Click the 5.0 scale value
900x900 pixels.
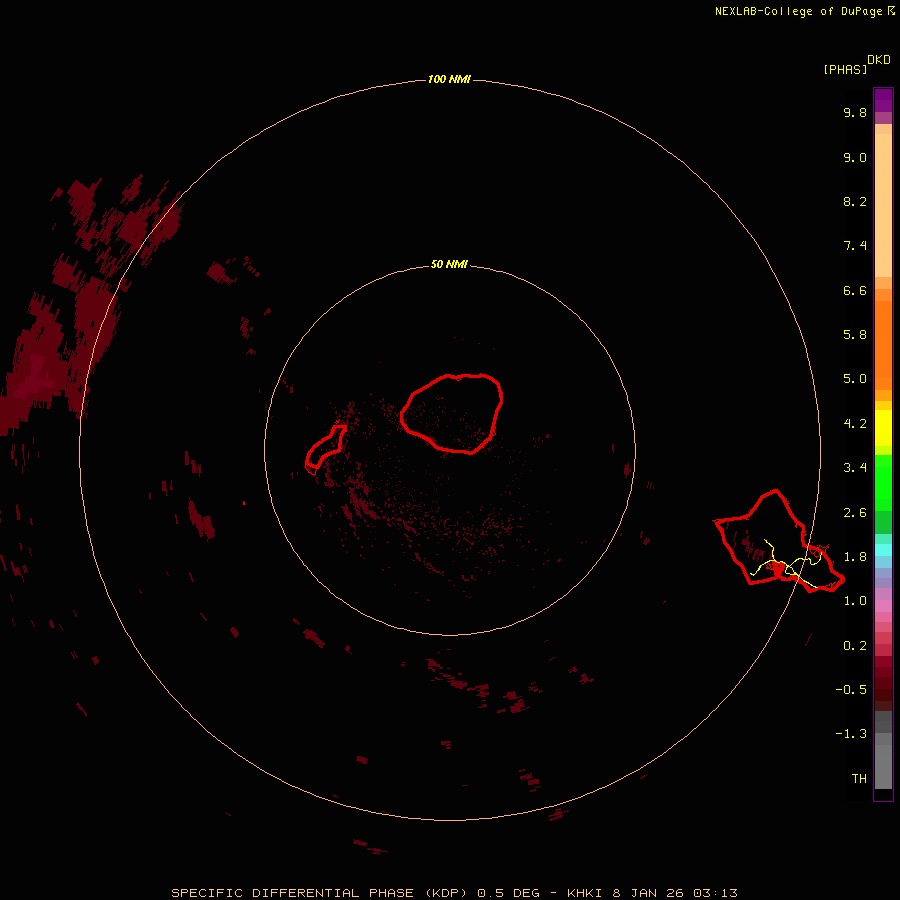click(855, 379)
